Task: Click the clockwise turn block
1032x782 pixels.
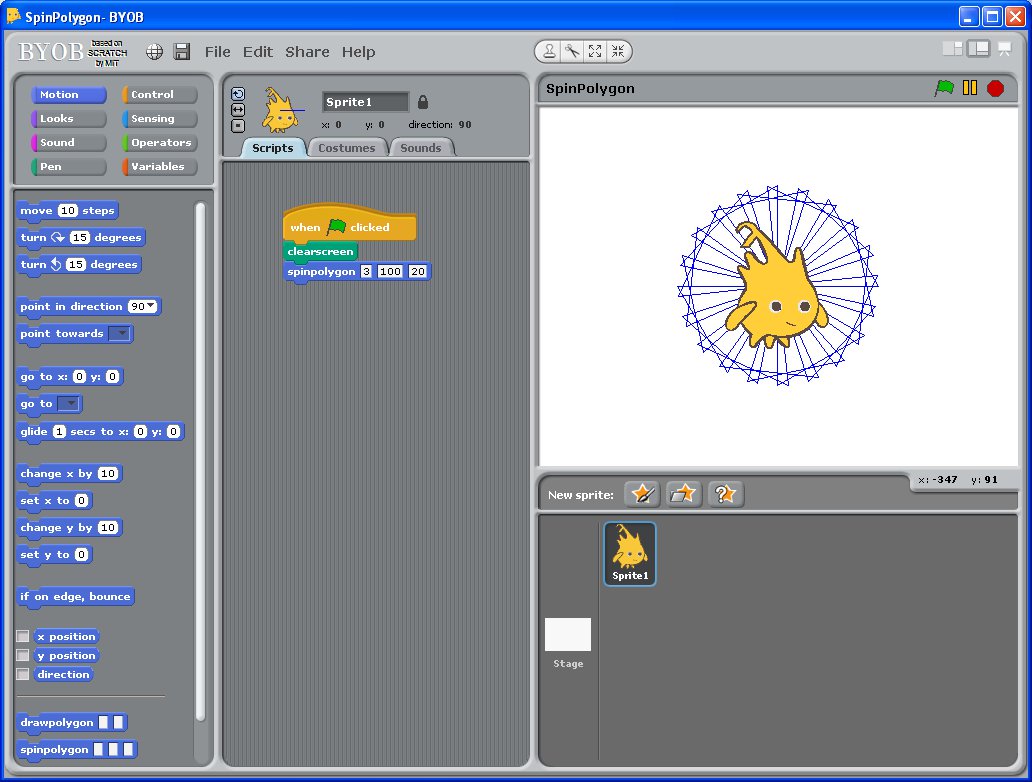Action: (82, 238)
